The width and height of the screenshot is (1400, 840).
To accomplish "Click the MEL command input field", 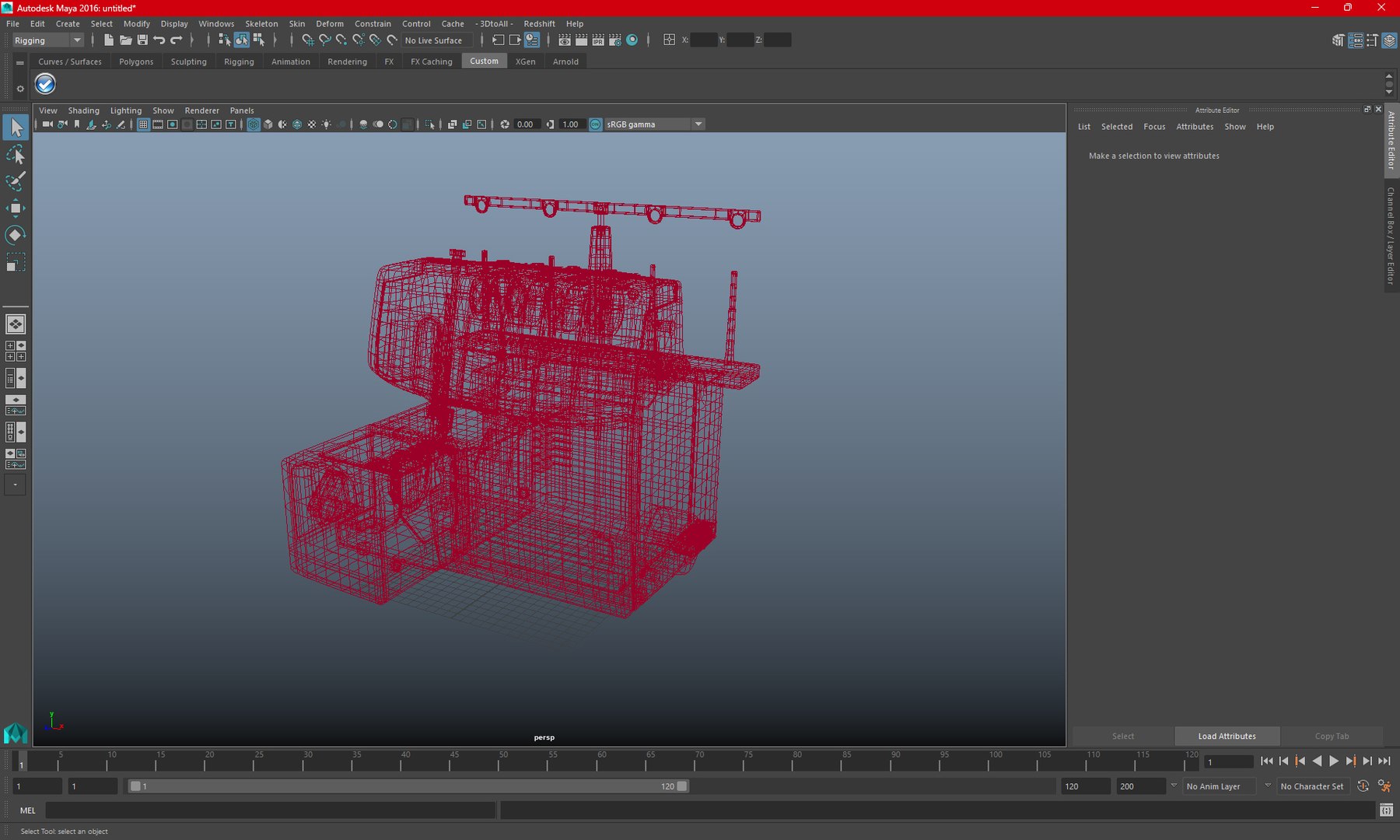I will pos(271,810).
